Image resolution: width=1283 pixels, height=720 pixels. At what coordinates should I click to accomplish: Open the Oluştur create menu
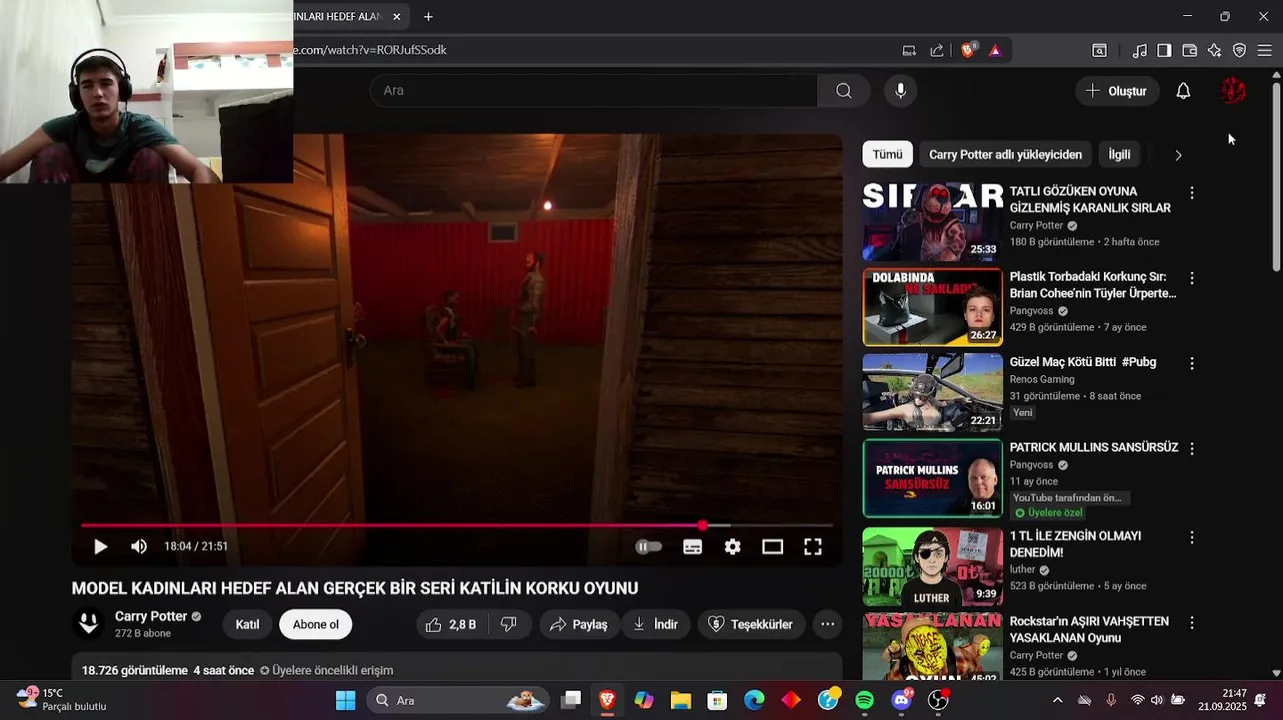1117,91
